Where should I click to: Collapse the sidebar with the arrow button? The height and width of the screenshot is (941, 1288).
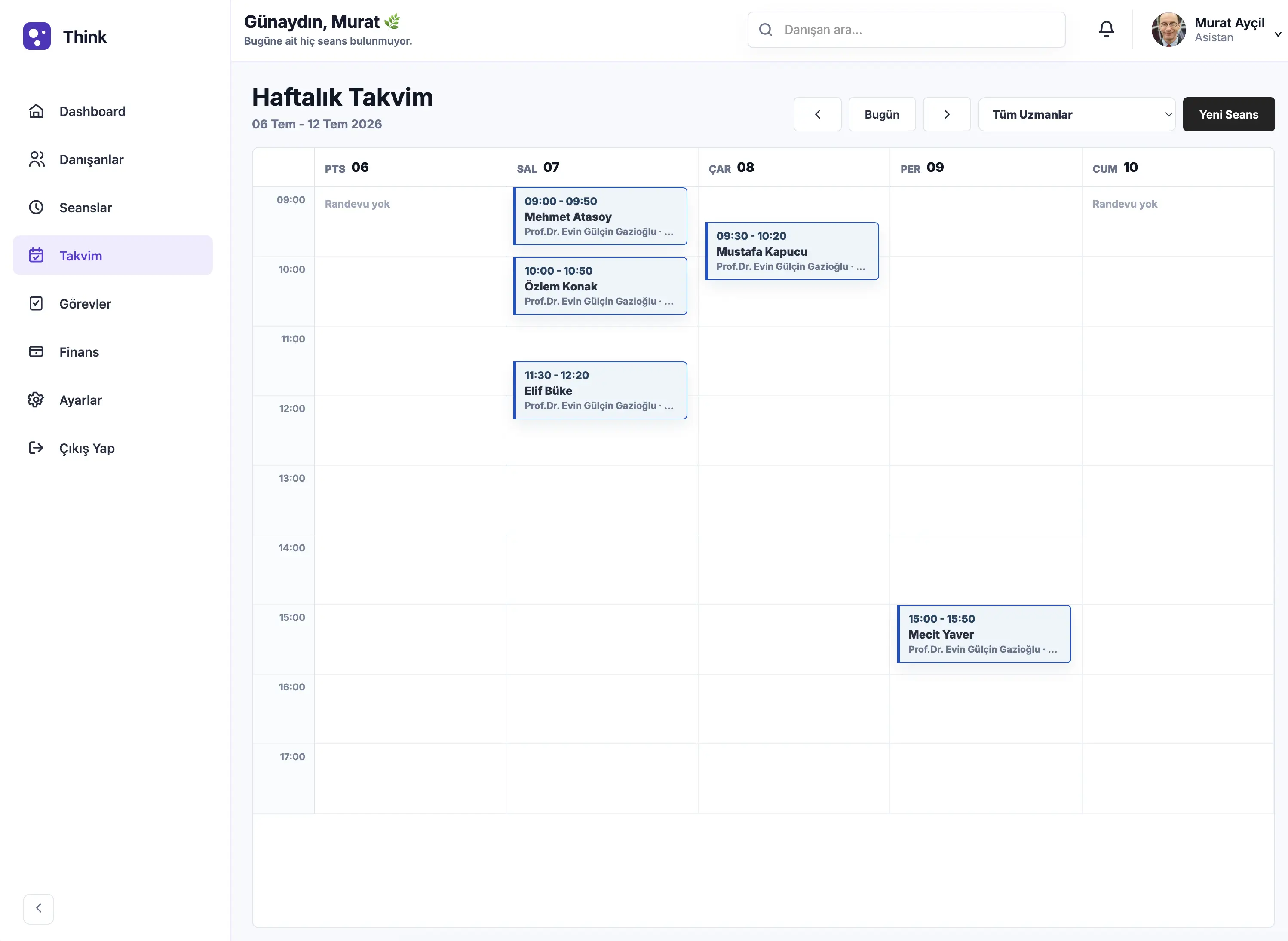pos(39,908)
